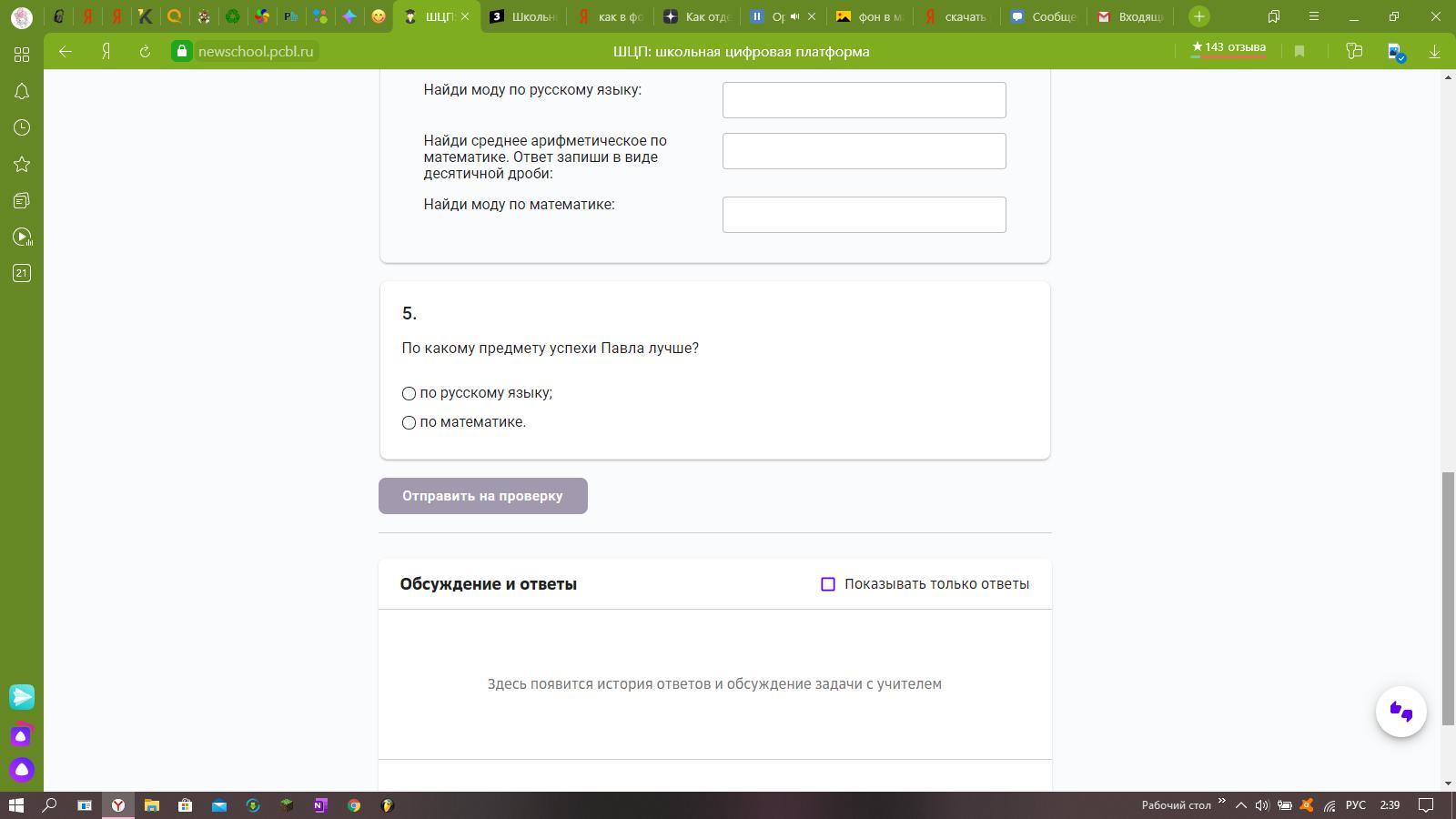Launch Alice assistant round purple icon
The width and height of the screenshot is (1456, 819).
(x=22, y=770)
